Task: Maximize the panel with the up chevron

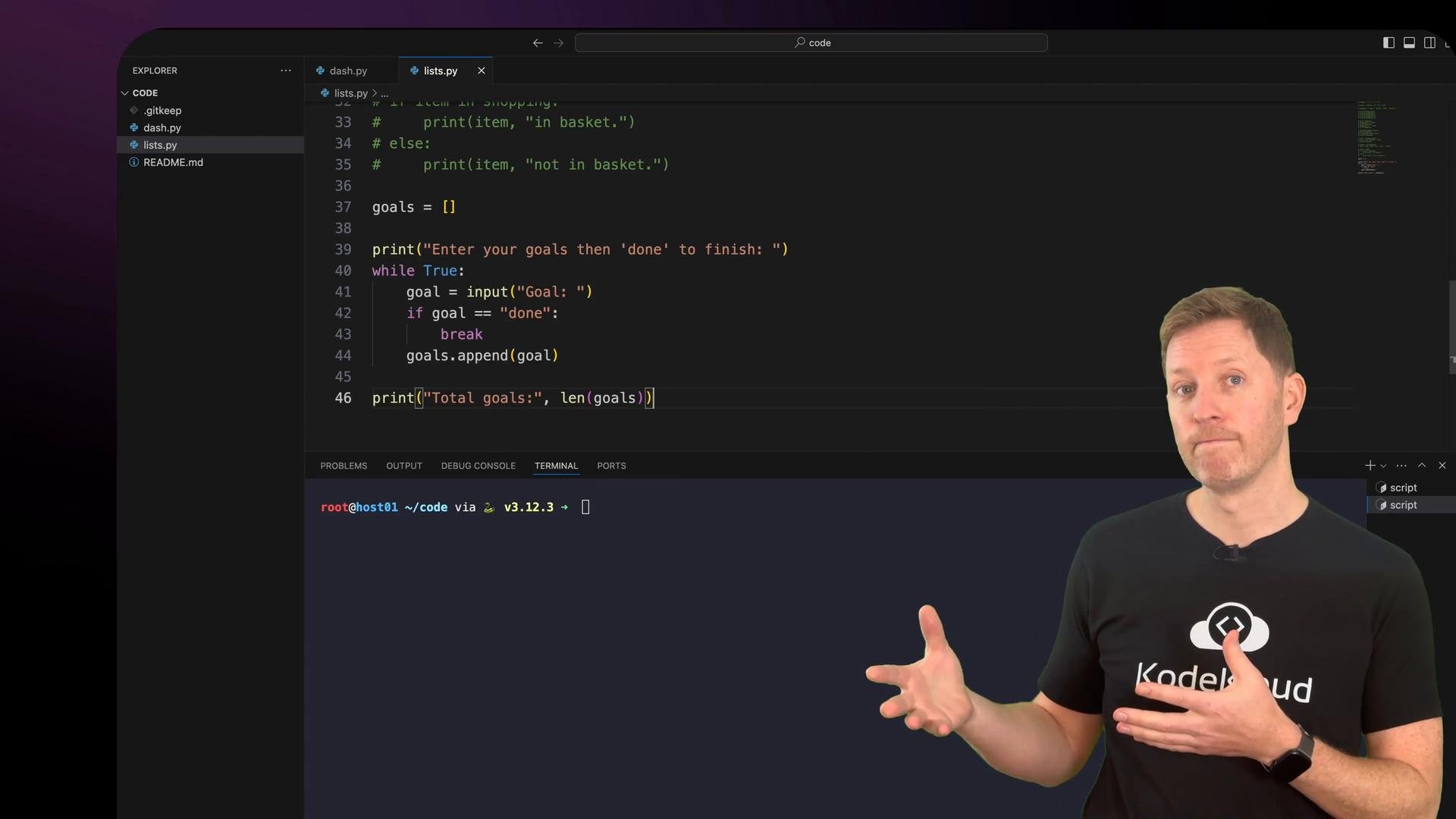Action: (1422, 466)
